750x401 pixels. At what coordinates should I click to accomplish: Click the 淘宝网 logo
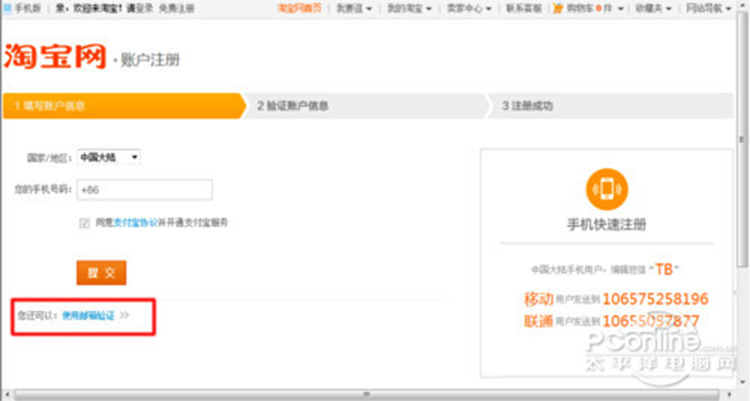pos(55,56)
